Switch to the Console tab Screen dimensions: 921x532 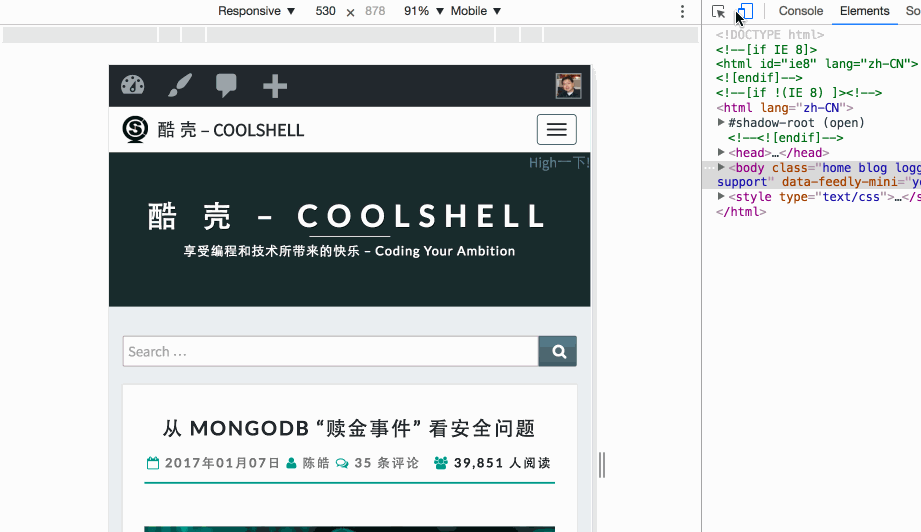pyautogui.click(x=801, y=11)
